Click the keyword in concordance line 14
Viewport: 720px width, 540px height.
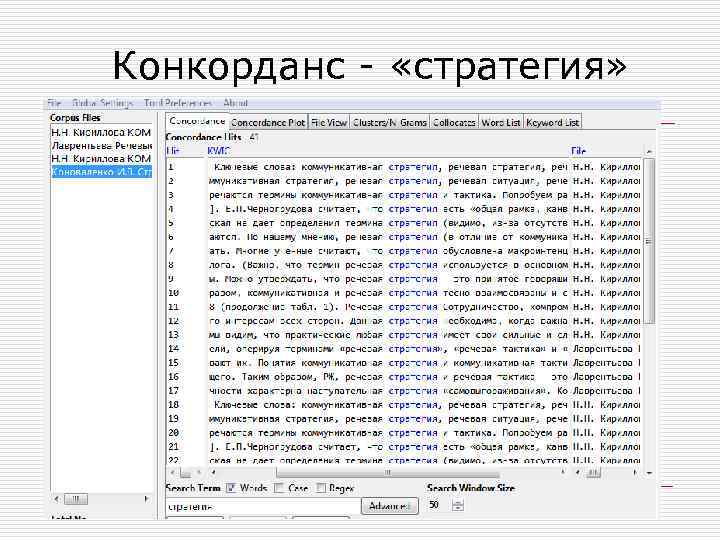(412, 349)
